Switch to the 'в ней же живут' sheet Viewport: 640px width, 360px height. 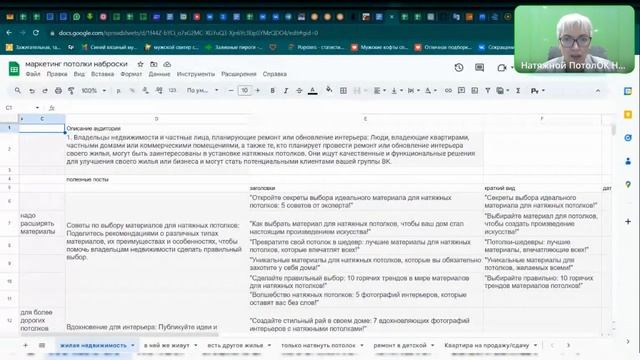[167, 345]
